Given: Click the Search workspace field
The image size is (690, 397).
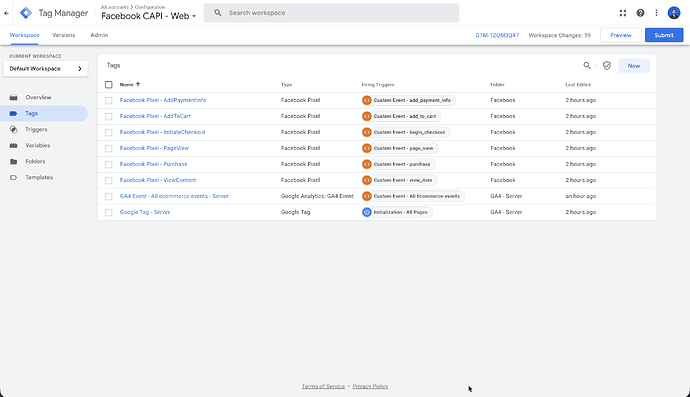Looking at the screenshot, I should click(331, 13).
